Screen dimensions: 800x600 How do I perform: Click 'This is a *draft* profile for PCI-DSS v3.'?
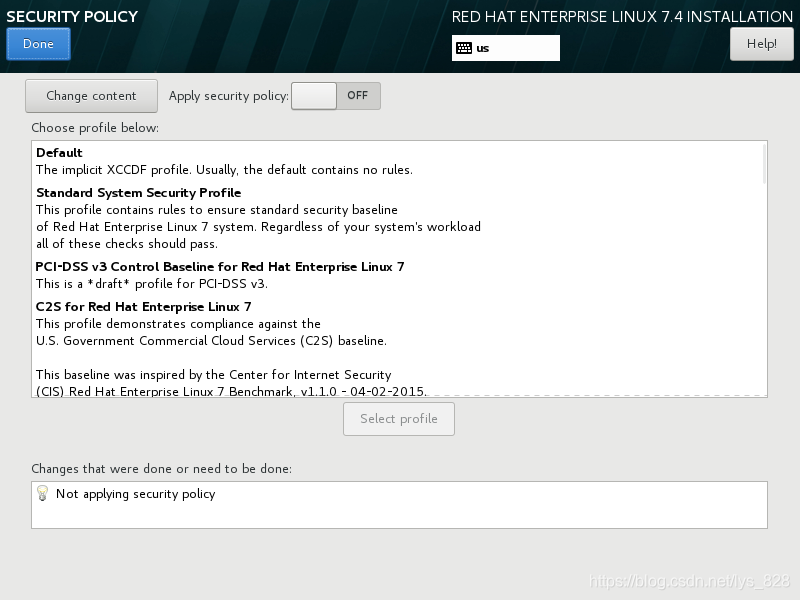(152, 284)
